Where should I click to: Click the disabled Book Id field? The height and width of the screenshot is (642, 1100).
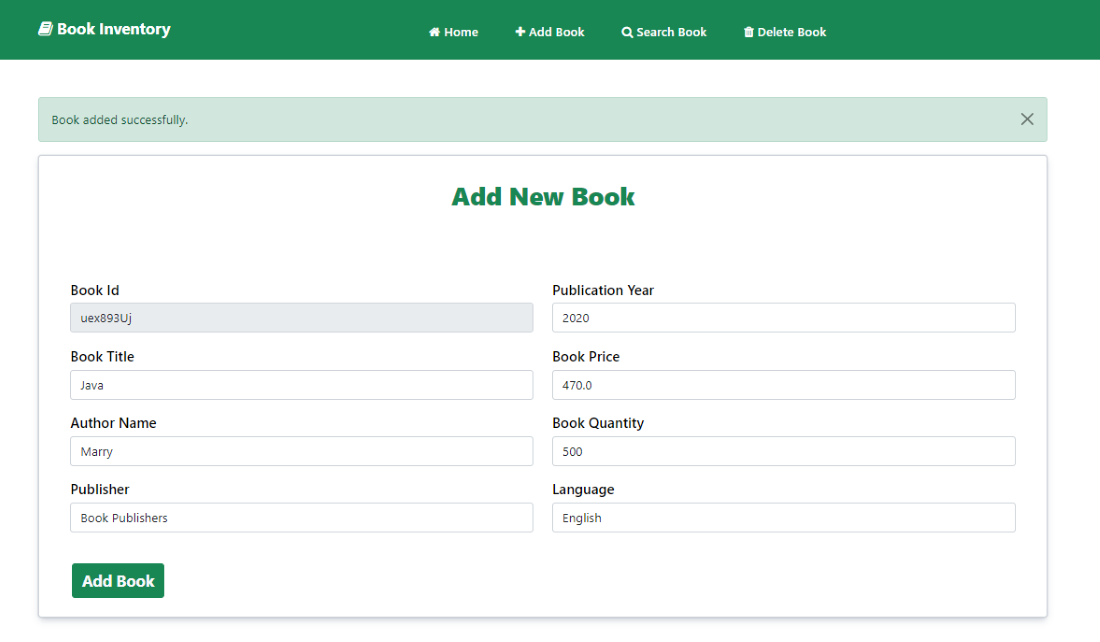[300, 317]
